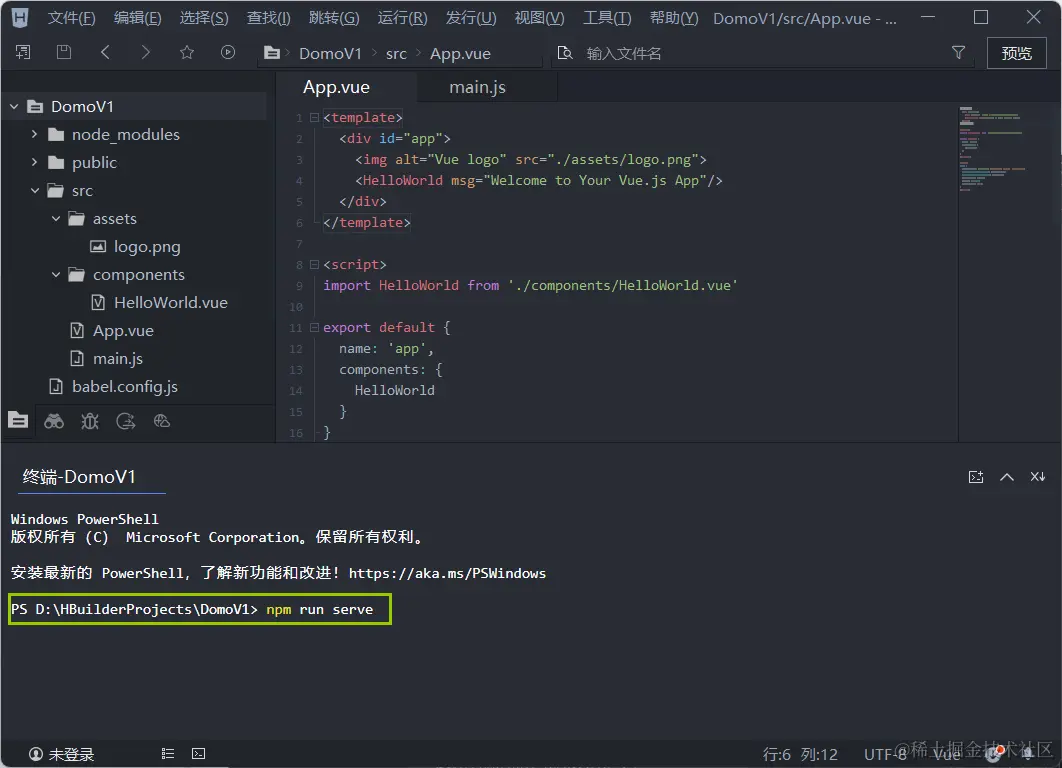This screenshot has height=768, width=1062.
Task: Click the outline list icon in status bar
Action: tap(168, 754)
